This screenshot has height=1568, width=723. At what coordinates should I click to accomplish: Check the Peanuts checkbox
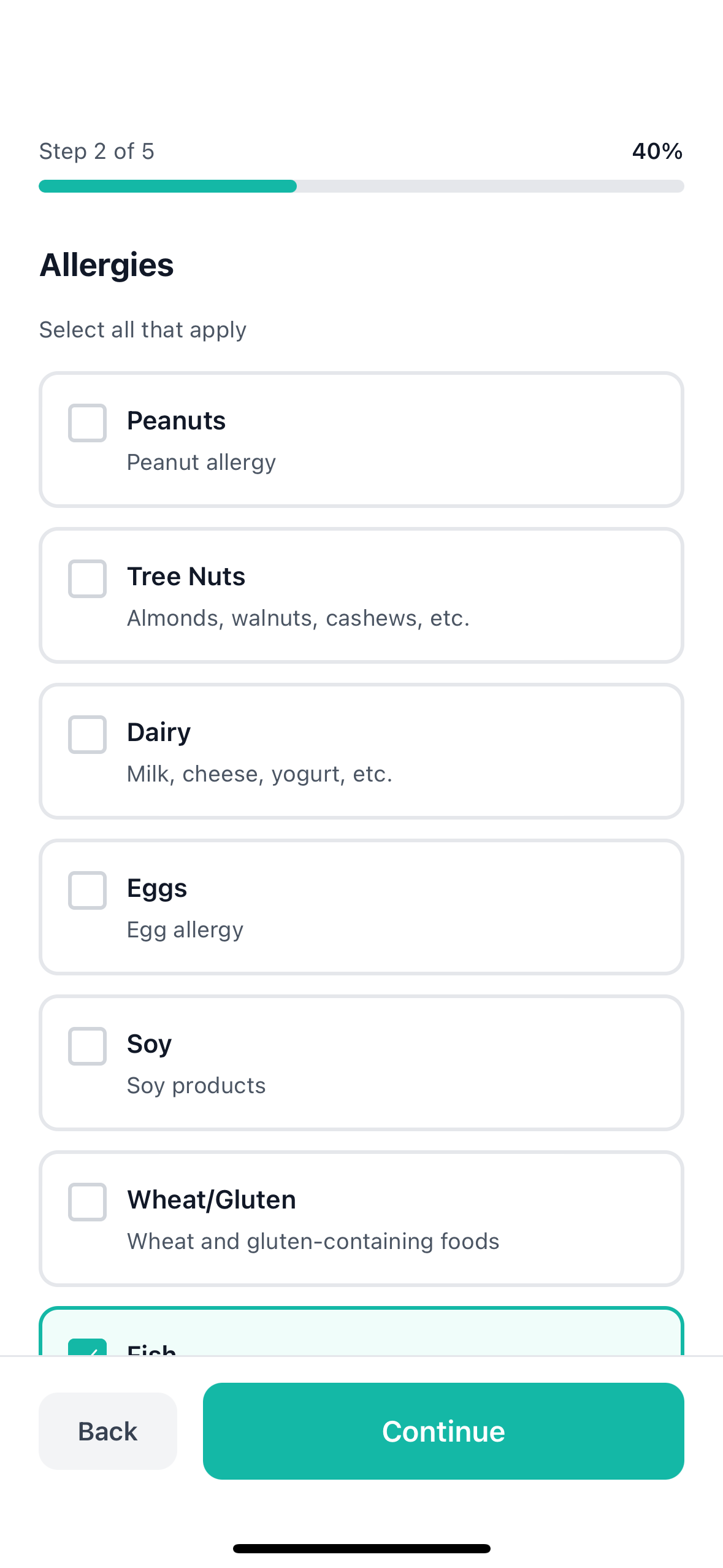87,423
